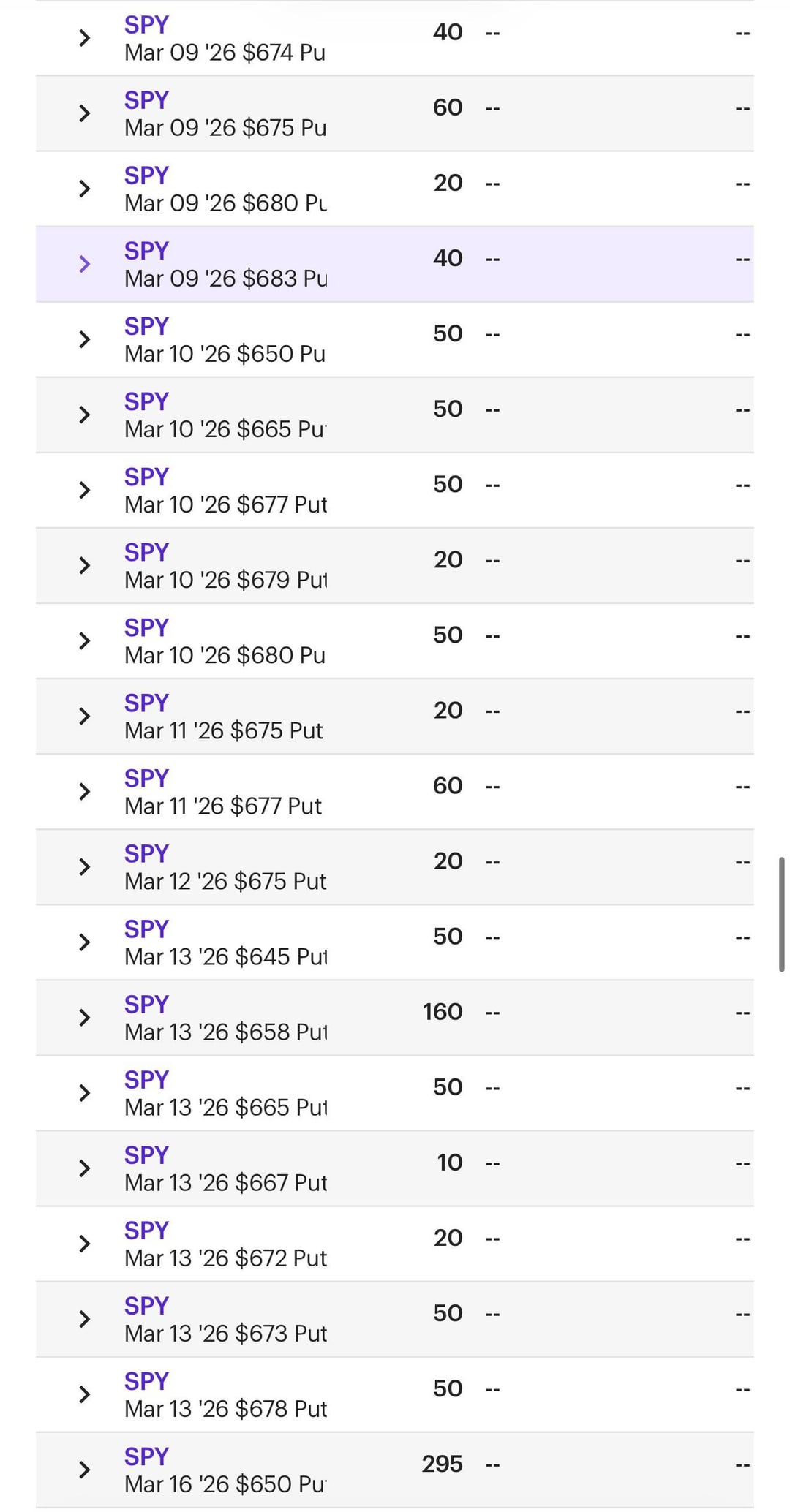The height and width of the screenshot is (1512, 790).
Task: Expand the Mar 13 $645 Put chevron
Action: pos(84,942)
